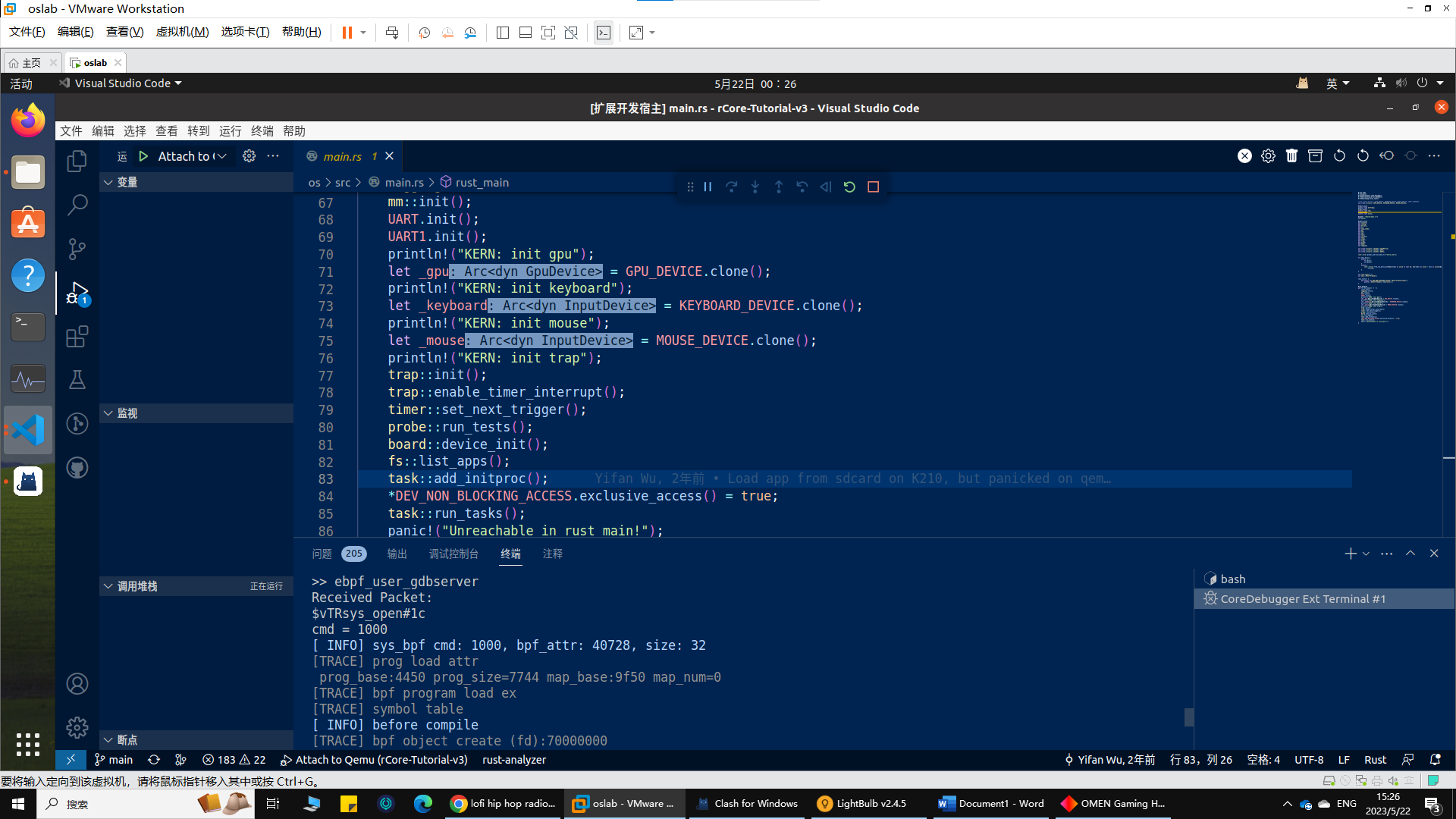1456x819 pixels.
Task: Open the Testing flask icon
Action: [77, 380]
